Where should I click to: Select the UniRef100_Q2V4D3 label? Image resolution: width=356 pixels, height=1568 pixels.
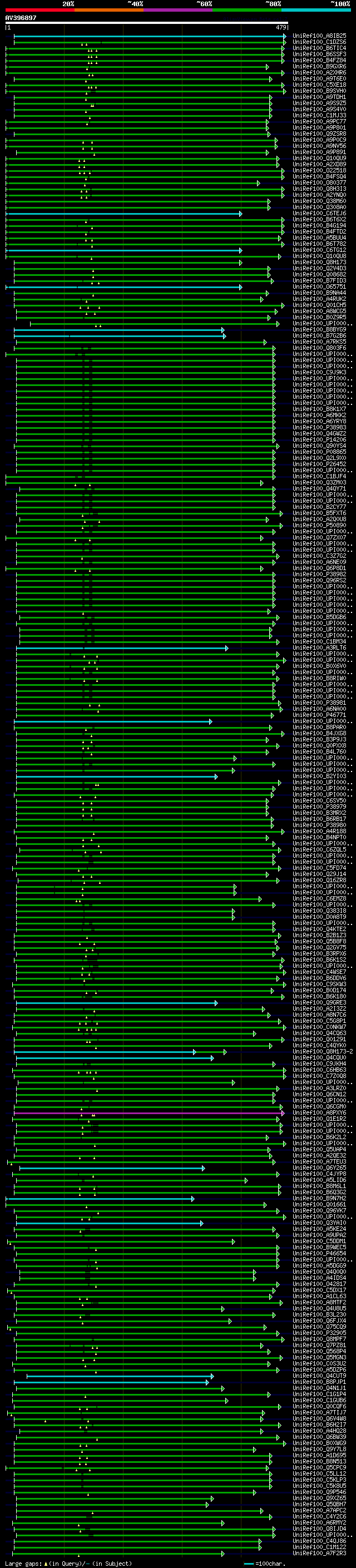coord(319,269)
